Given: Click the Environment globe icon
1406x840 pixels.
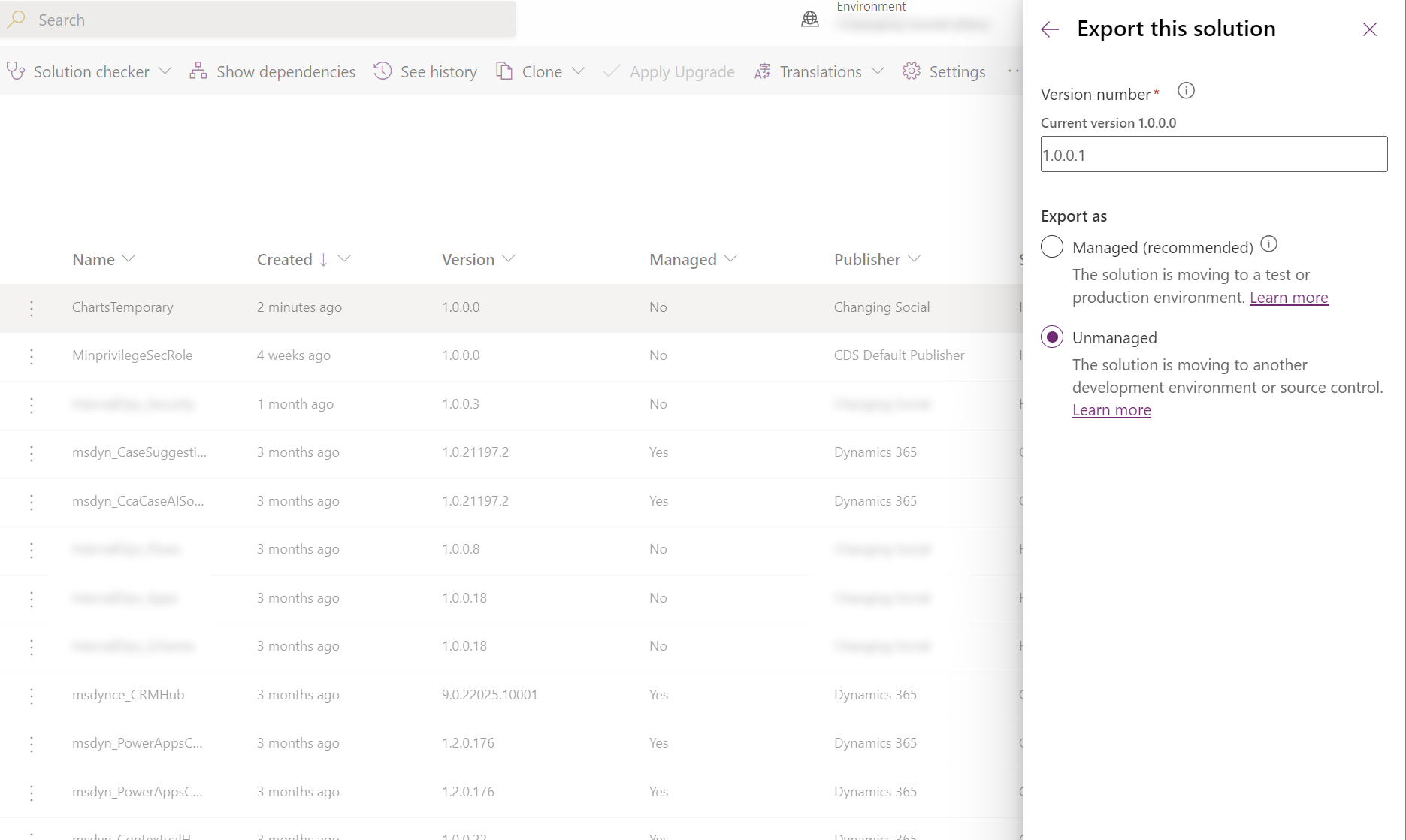Looking at the screenshot, I should (810, 20).
